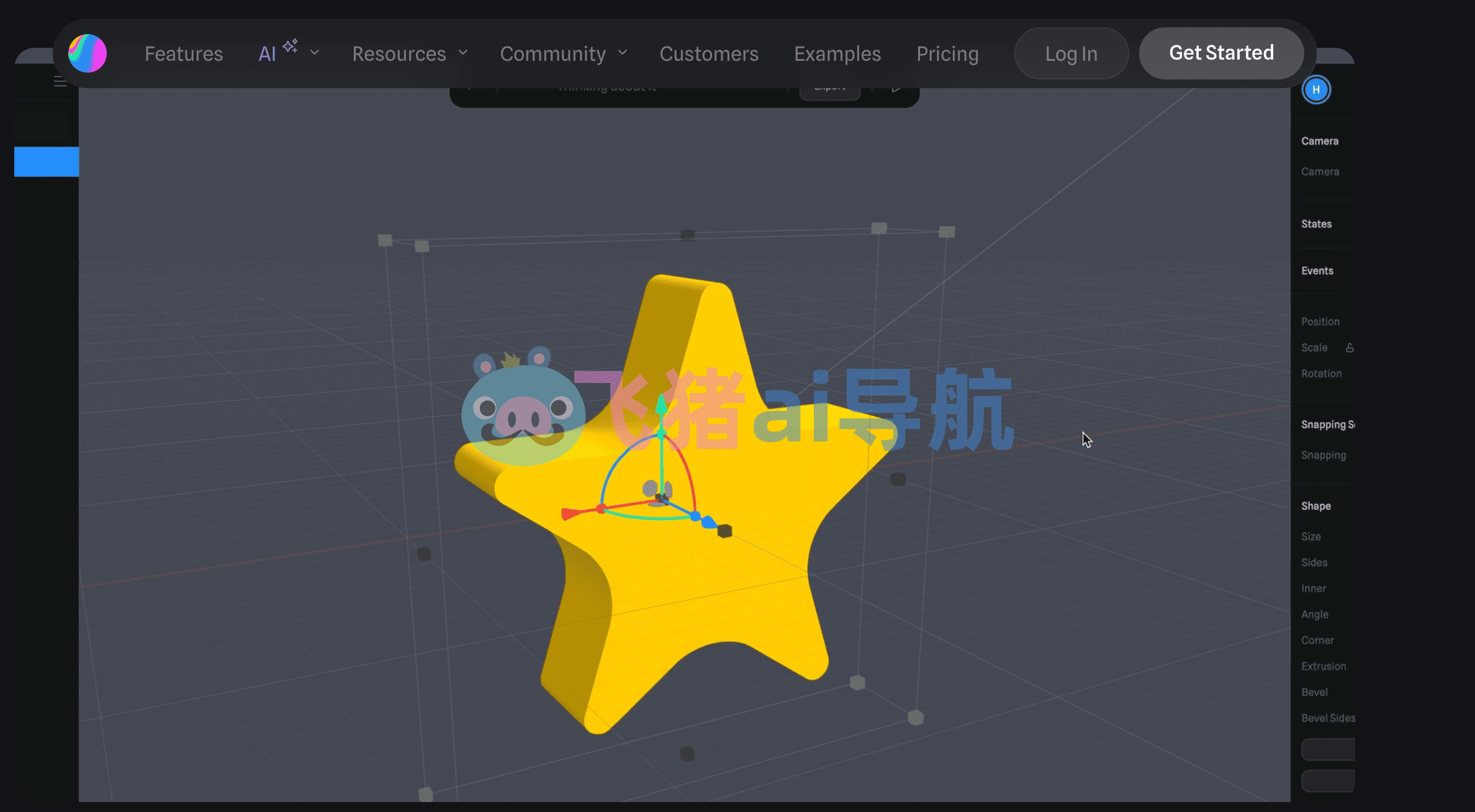Screen dimensions: 1475x812
Task: Click the Size property label
Action: 1311,536
